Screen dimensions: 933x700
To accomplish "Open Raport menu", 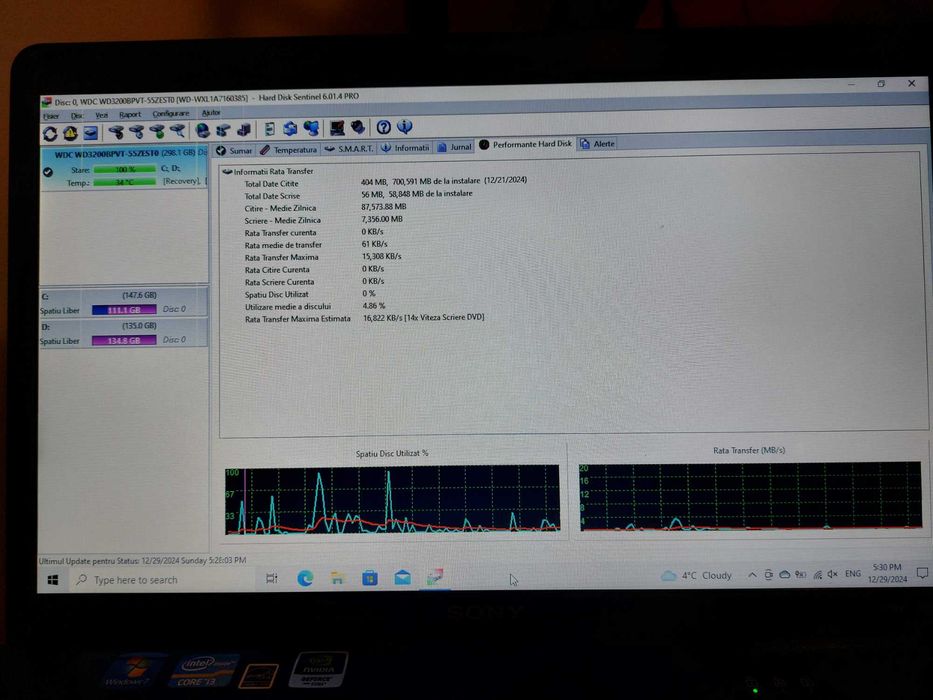I will tap(130, 114).
